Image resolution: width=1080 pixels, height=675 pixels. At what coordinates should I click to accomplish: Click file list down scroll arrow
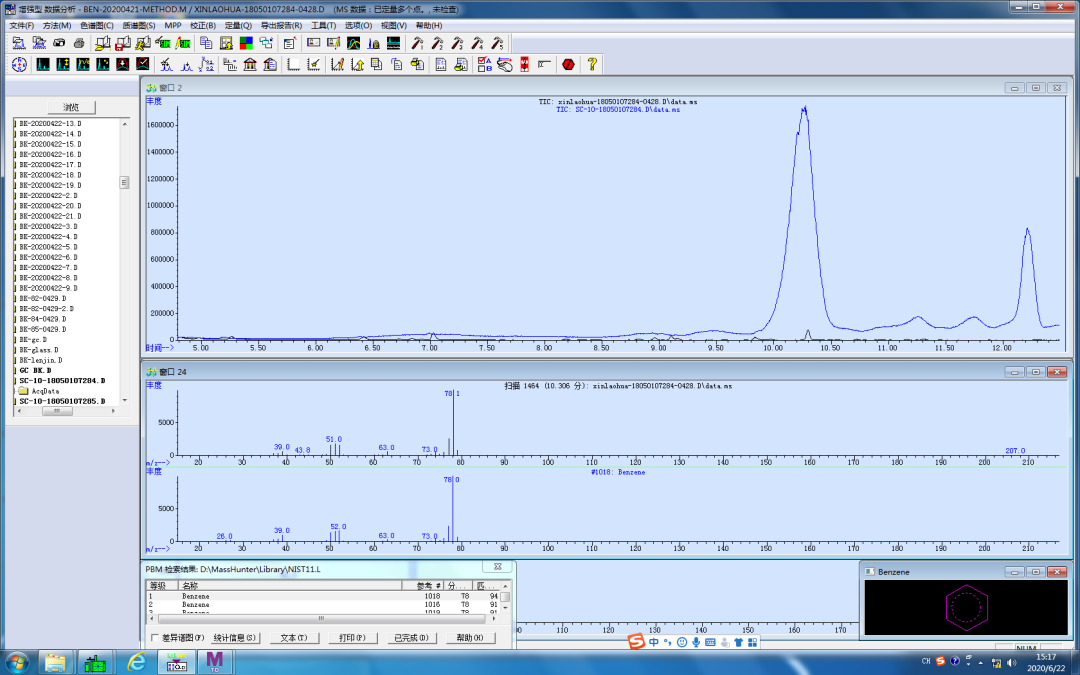pyautogui.click(x=125, y=400)
